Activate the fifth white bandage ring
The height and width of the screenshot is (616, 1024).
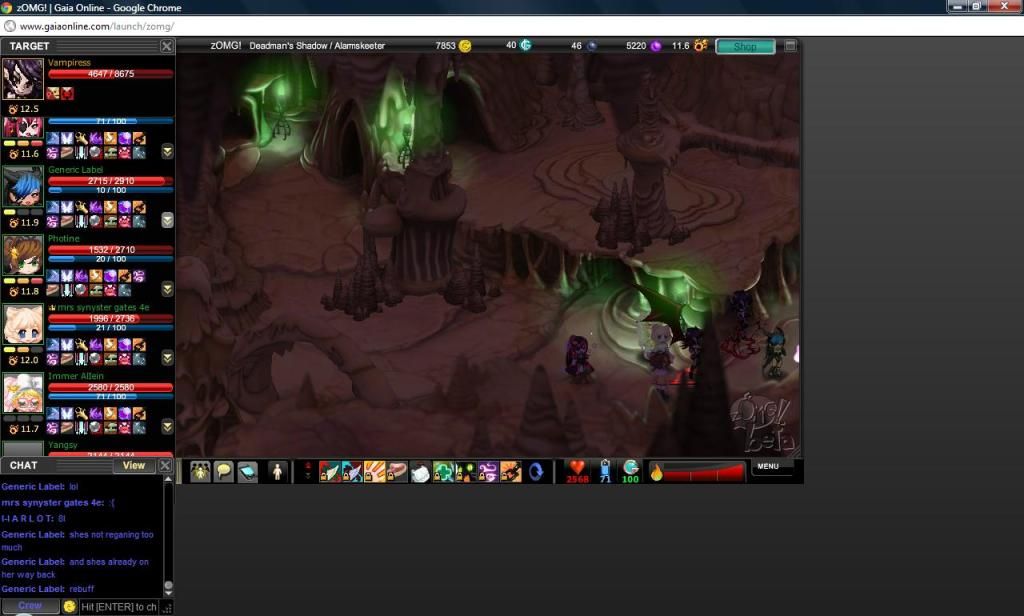pos(420,472)
